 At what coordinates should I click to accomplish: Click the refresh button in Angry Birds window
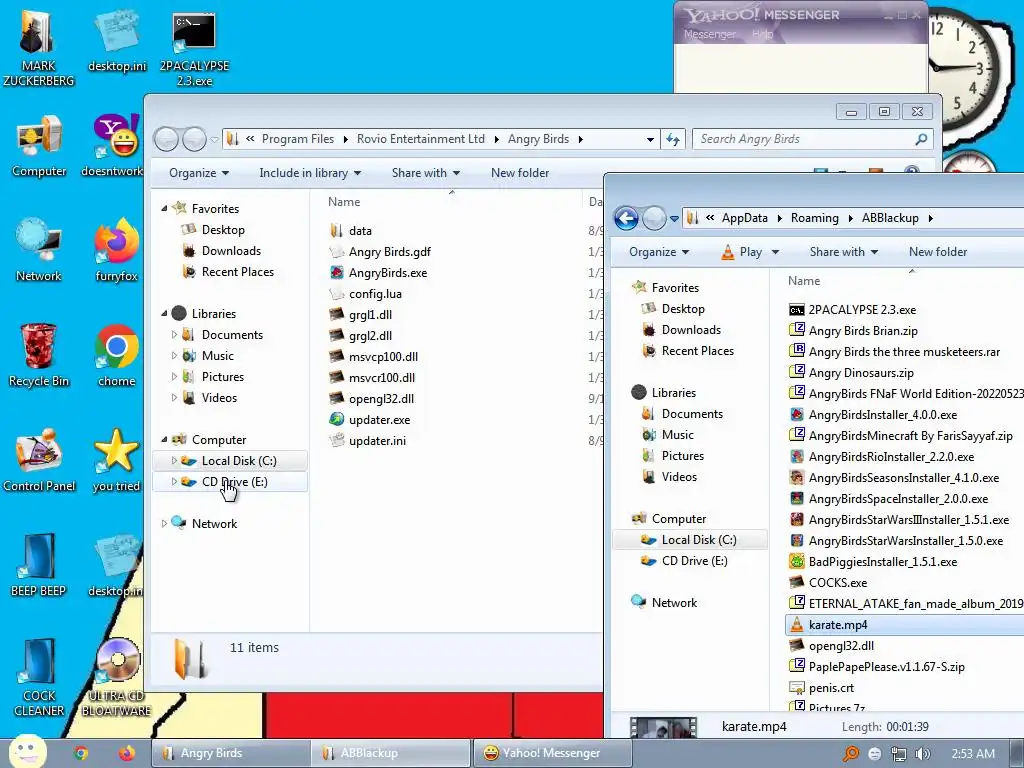(673, 139)
